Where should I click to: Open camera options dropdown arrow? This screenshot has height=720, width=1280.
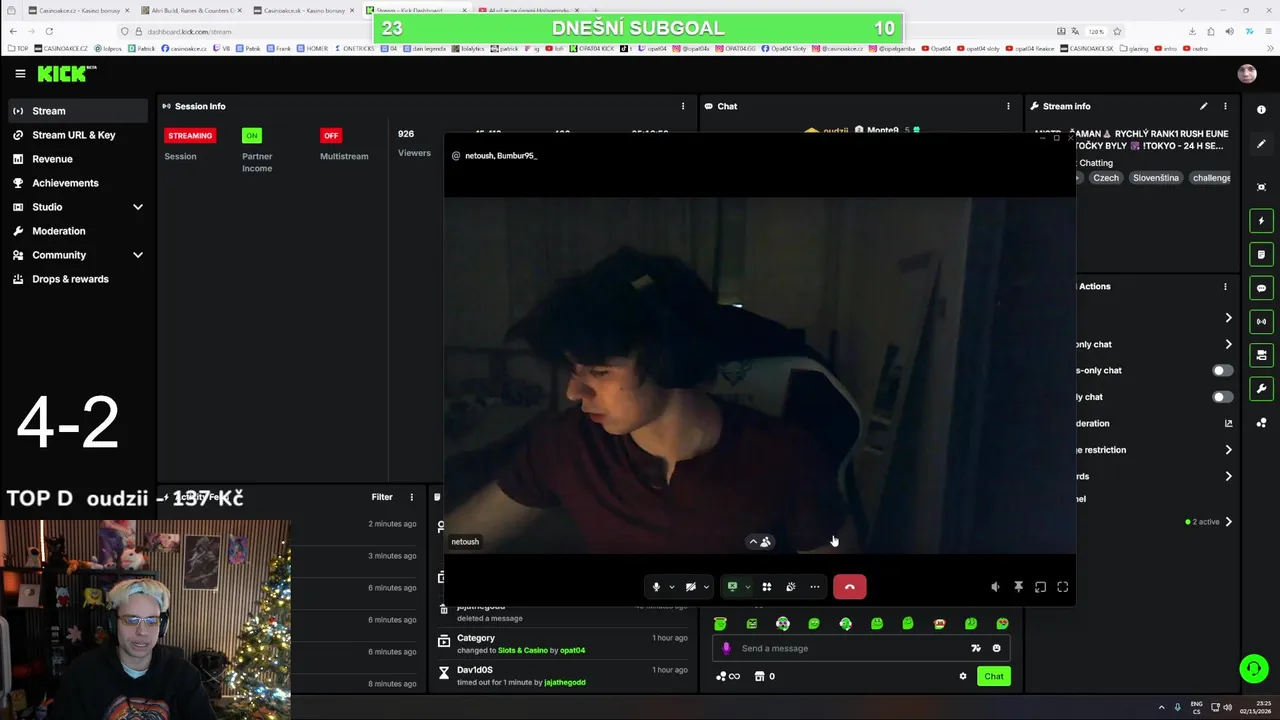(706, 587)
